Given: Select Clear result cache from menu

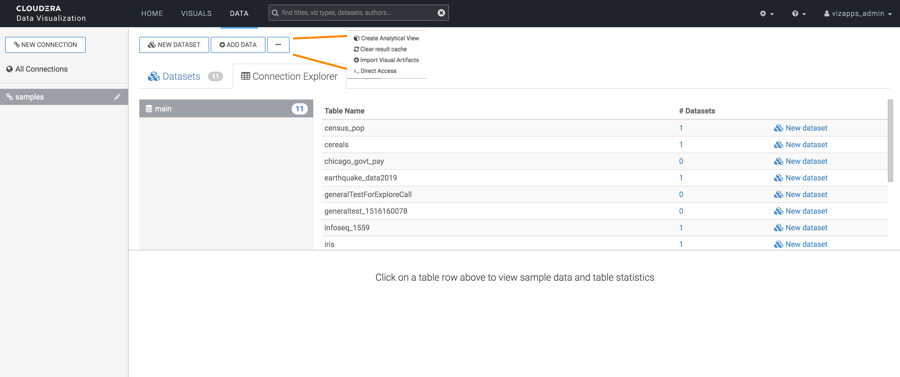Looking at the screenshot, I should click(380, 49).
